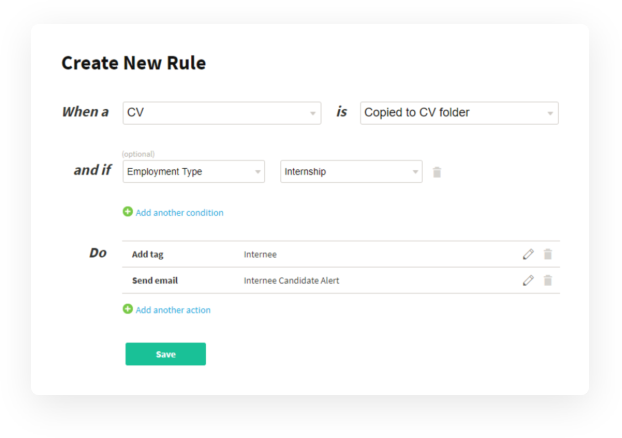Click Add another action link

(173, 310)
